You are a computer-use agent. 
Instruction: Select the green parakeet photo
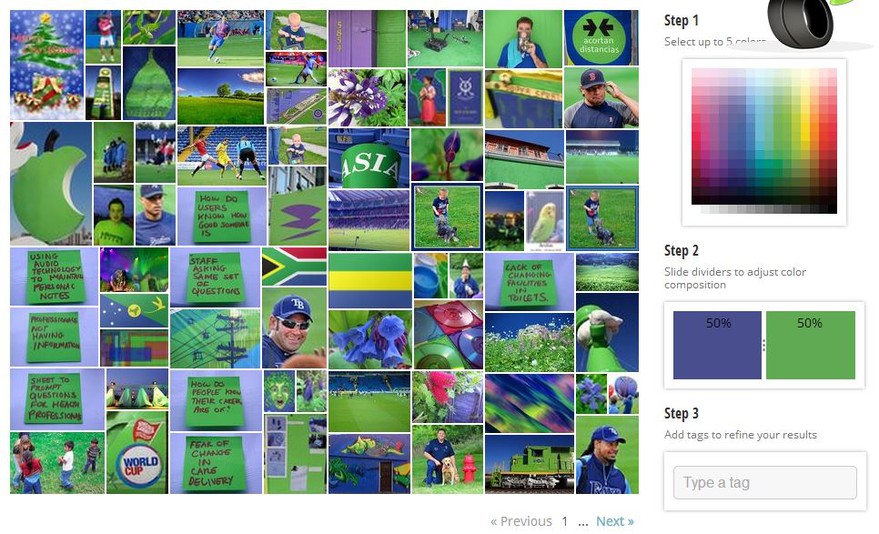[545, 221]
